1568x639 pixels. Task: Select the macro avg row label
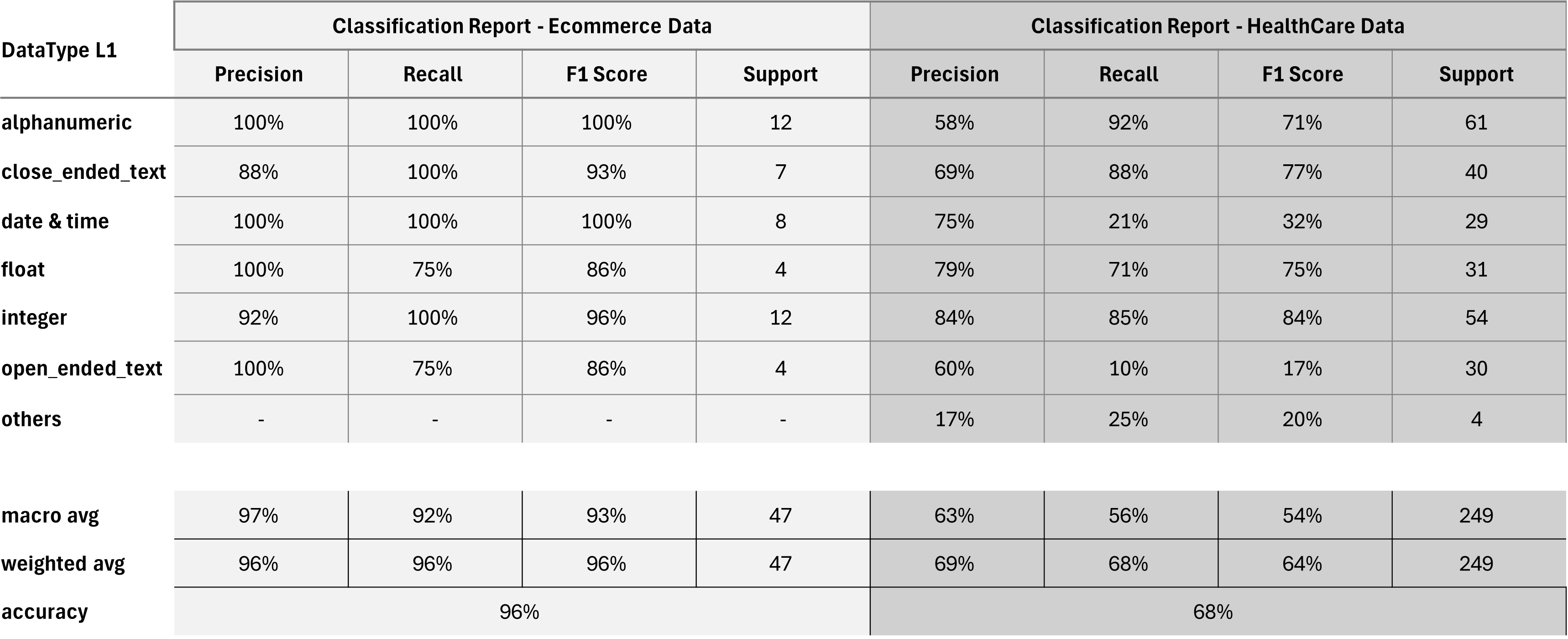[x=50, y=515]
